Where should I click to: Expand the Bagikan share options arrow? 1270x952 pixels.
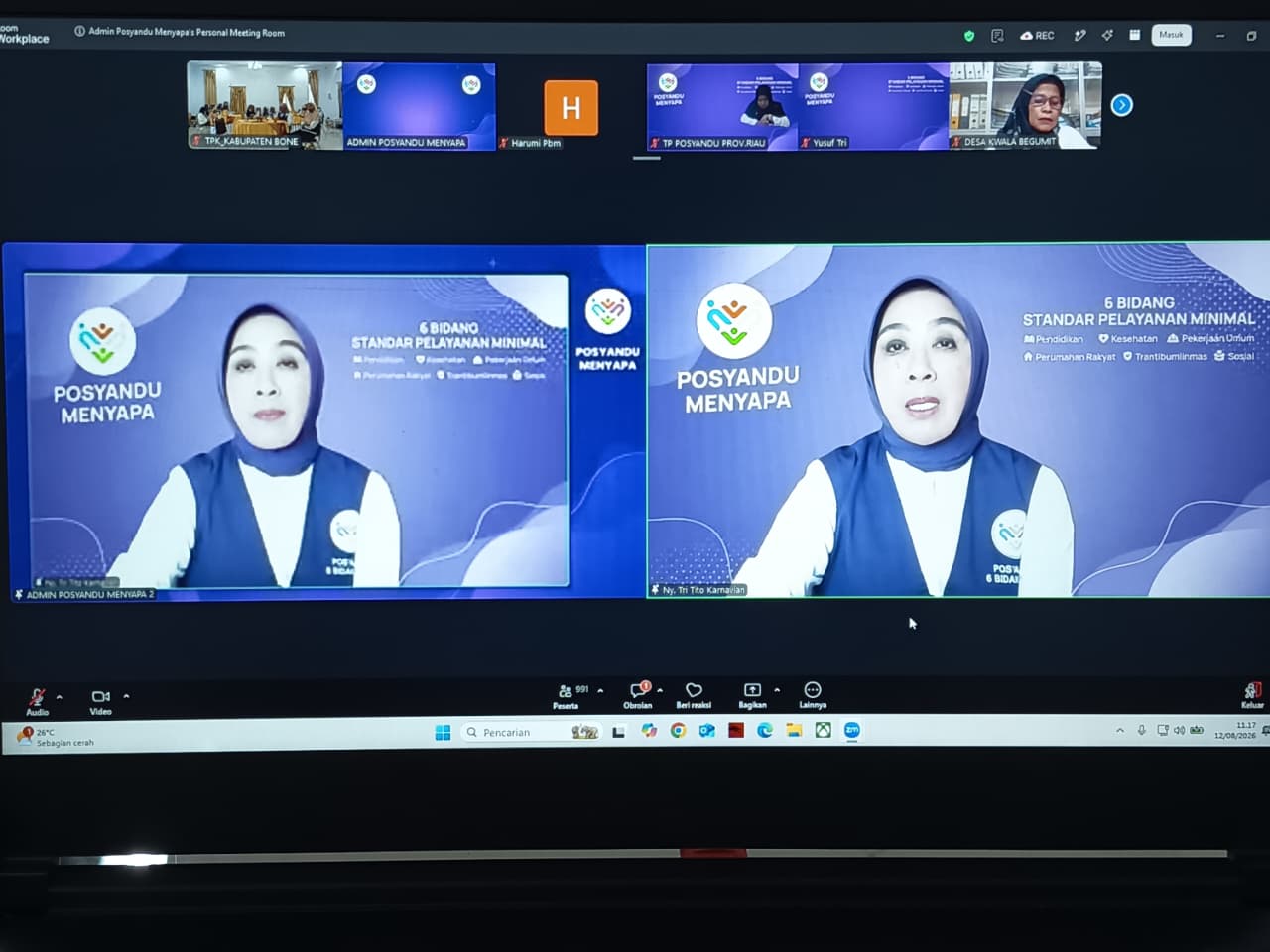pos(777,690)
